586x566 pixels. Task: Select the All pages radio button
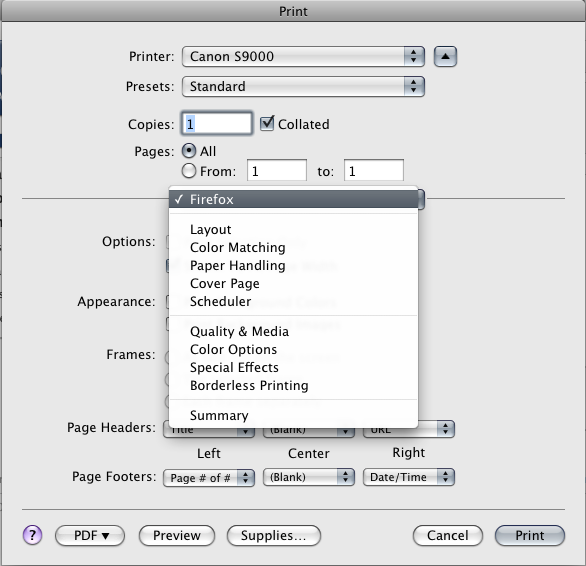(x=189, y=151)
